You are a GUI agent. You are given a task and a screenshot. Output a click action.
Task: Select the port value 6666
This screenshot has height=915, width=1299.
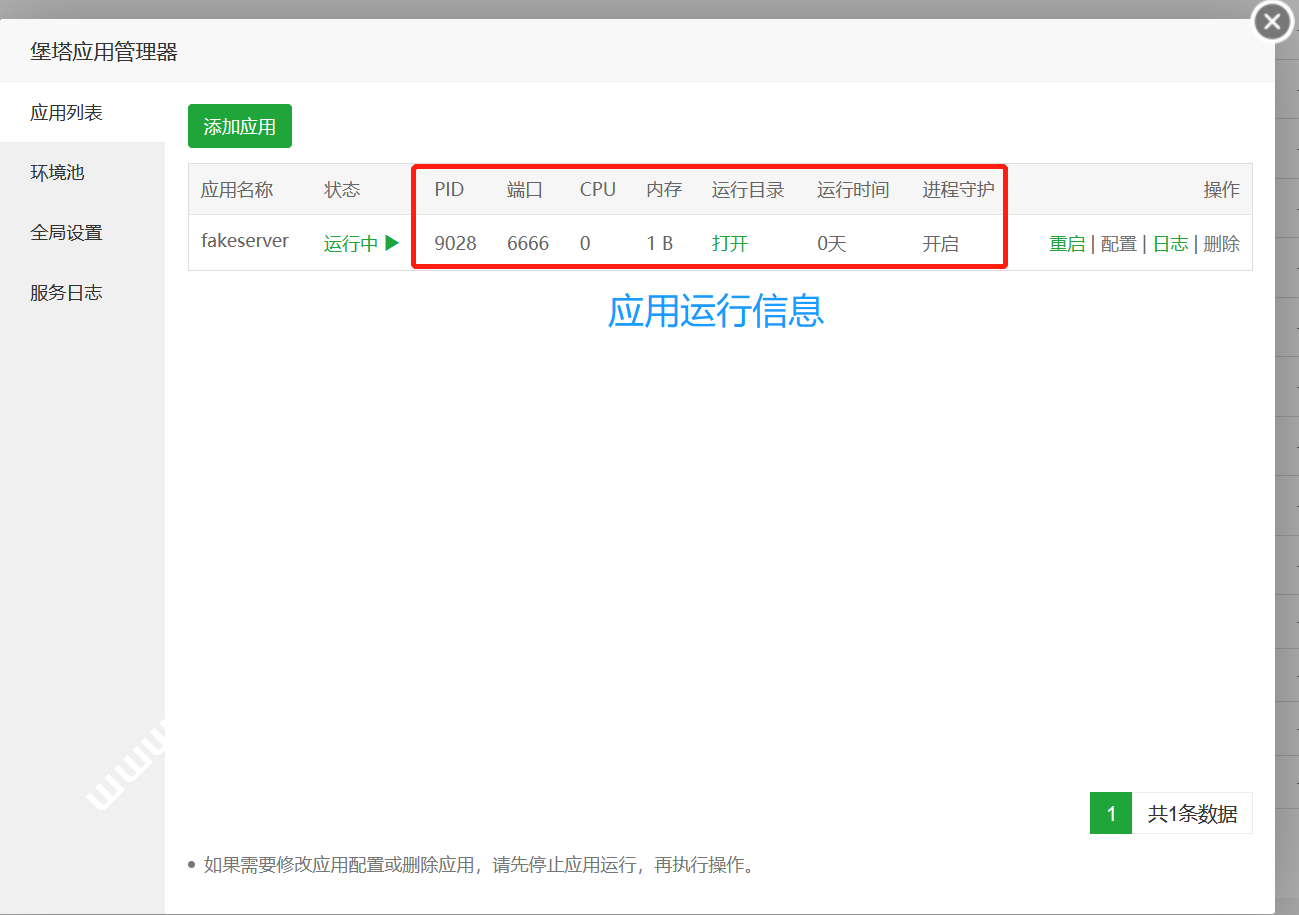tap(528, 243)
